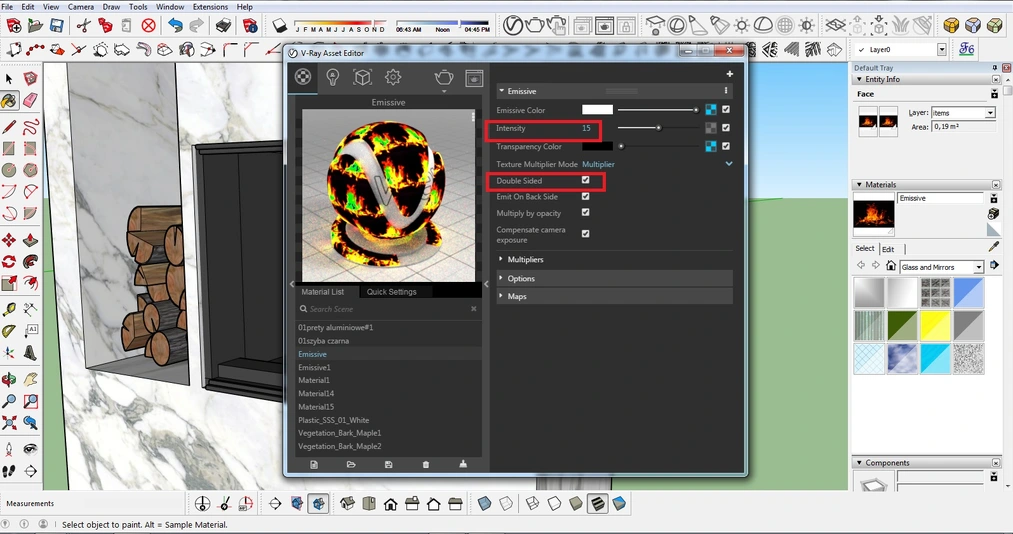This screenshot has width=1013, height=534.
Task: Select the yellow material thumbnail in library
Action: click(935, 325)
